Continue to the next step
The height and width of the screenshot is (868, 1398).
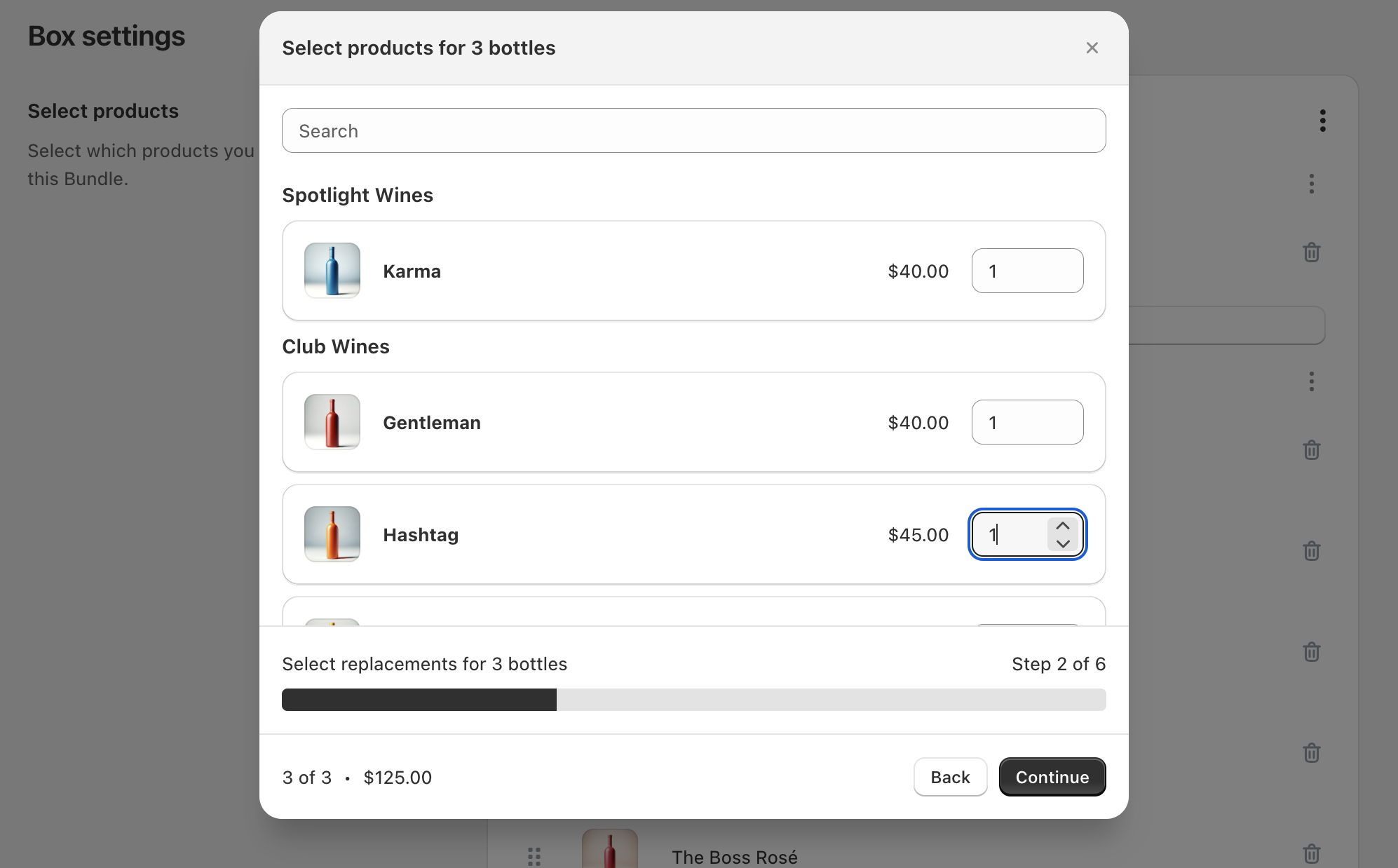1052,777
